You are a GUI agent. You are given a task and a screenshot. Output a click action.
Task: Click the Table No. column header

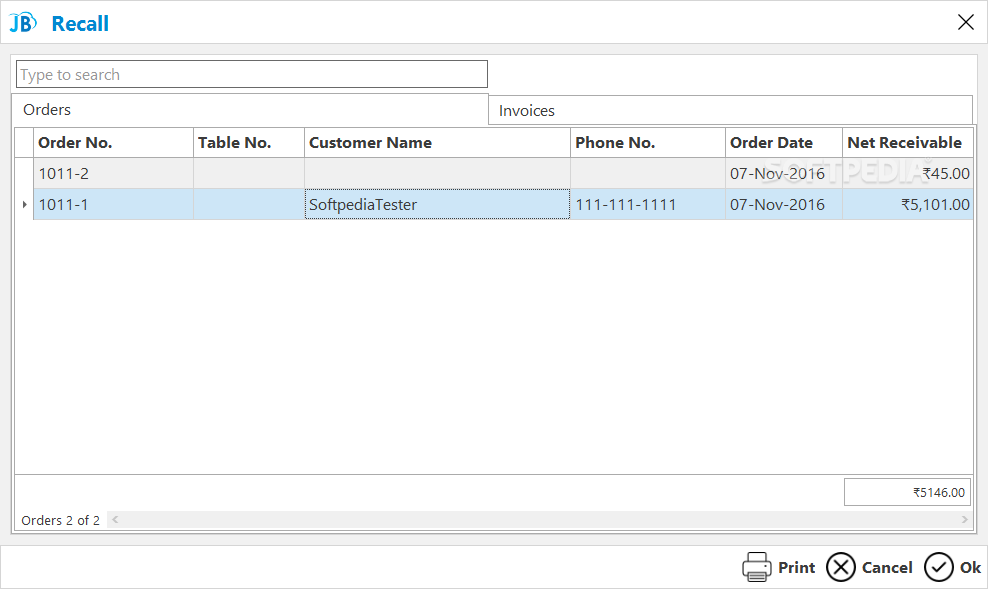[x=248, y=143]
